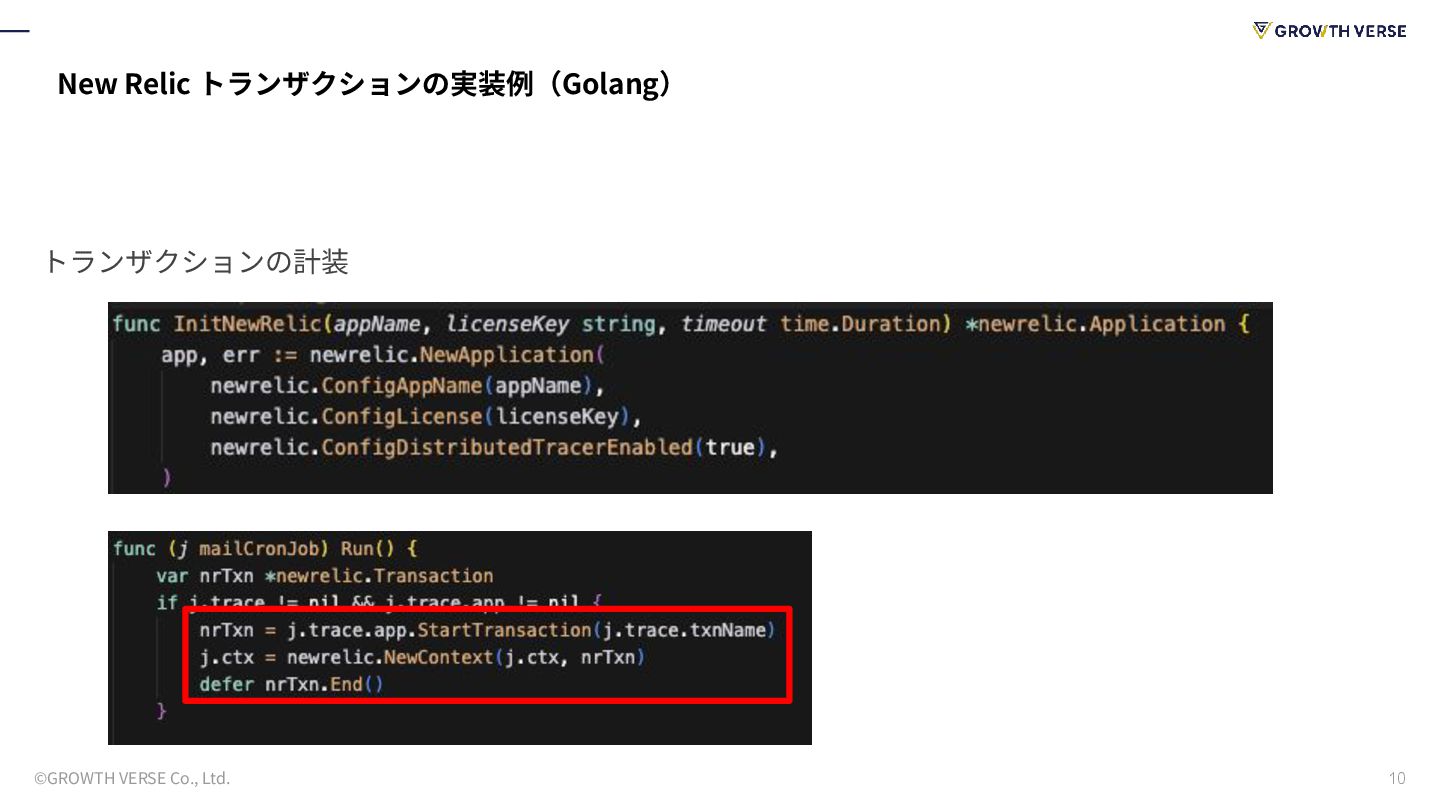
Task: Click the GROWTH VERSE logo
Action: click(x=1329, y=31)
